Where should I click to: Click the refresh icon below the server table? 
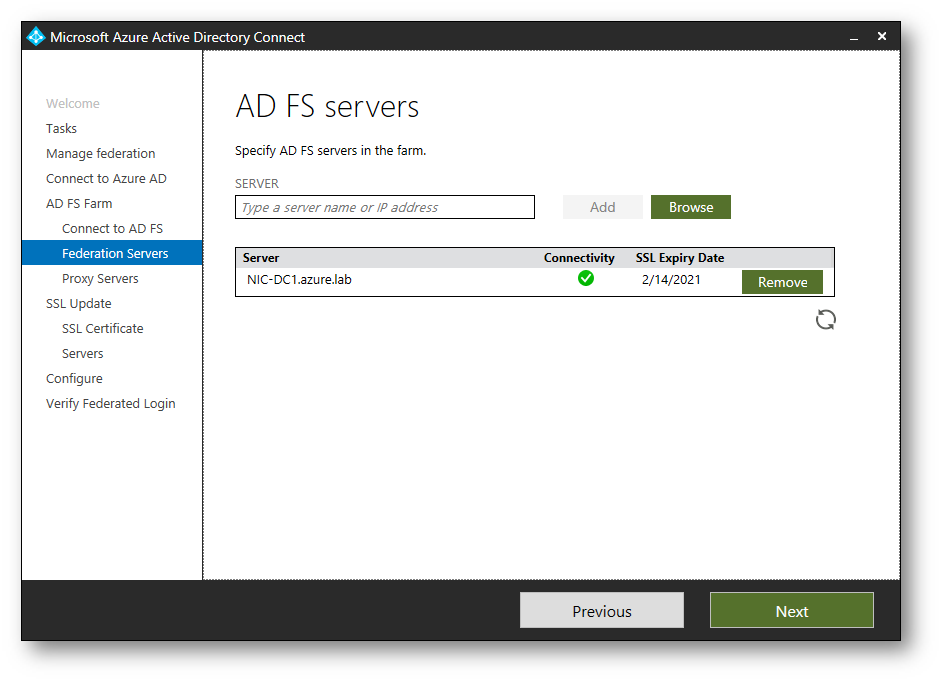pyautogui.click(x=825, y=319)
